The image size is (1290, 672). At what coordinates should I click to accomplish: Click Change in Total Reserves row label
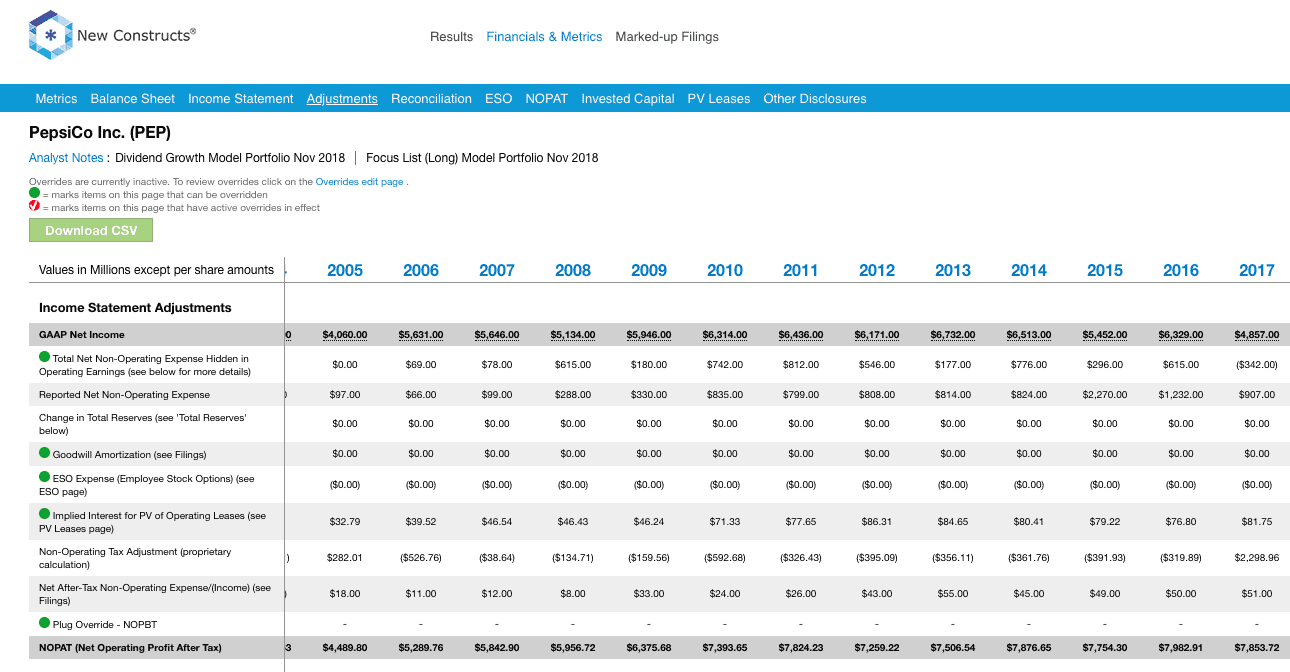(143, 424)
